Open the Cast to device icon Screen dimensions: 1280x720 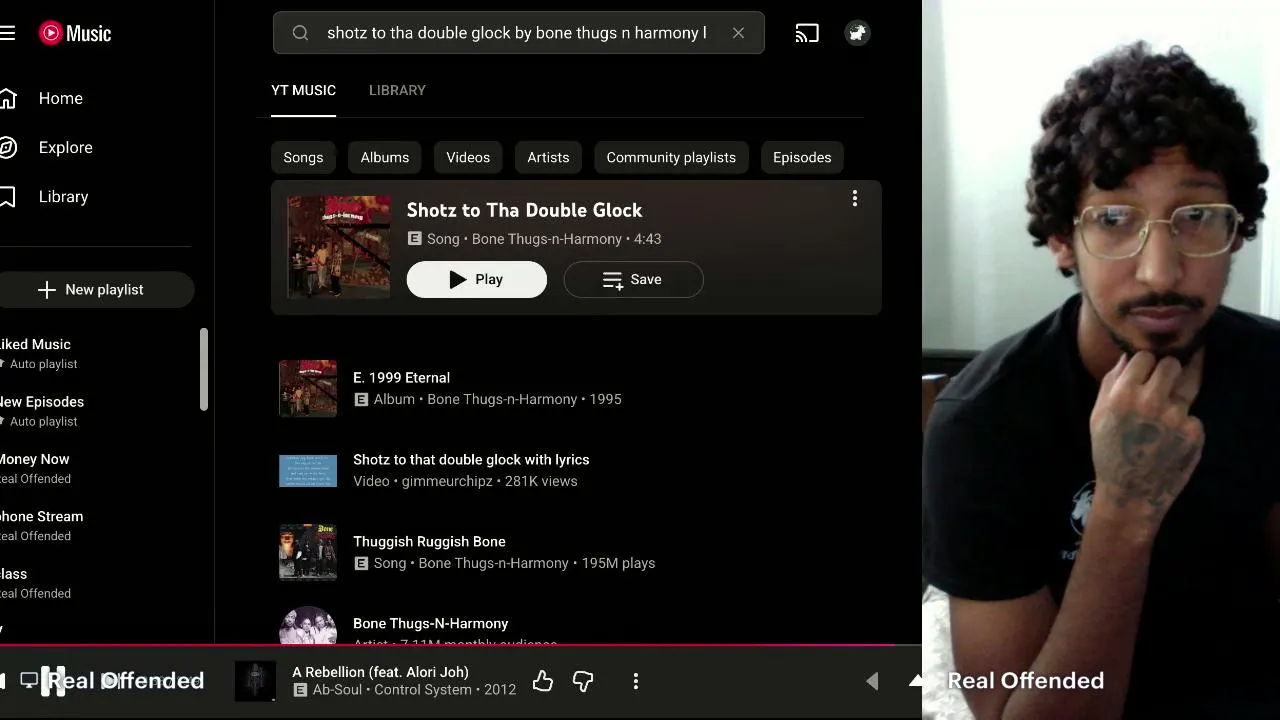(x=807, y=33)
